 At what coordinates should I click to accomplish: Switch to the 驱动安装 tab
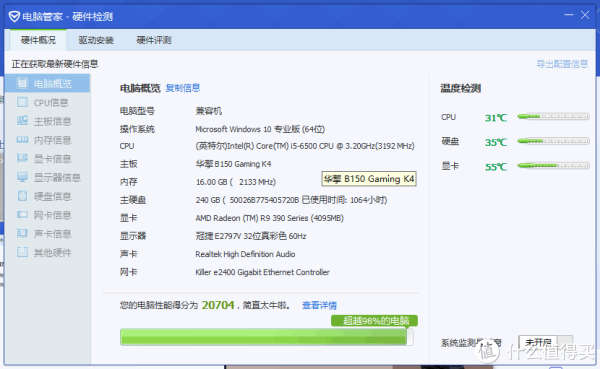point(96,40)
